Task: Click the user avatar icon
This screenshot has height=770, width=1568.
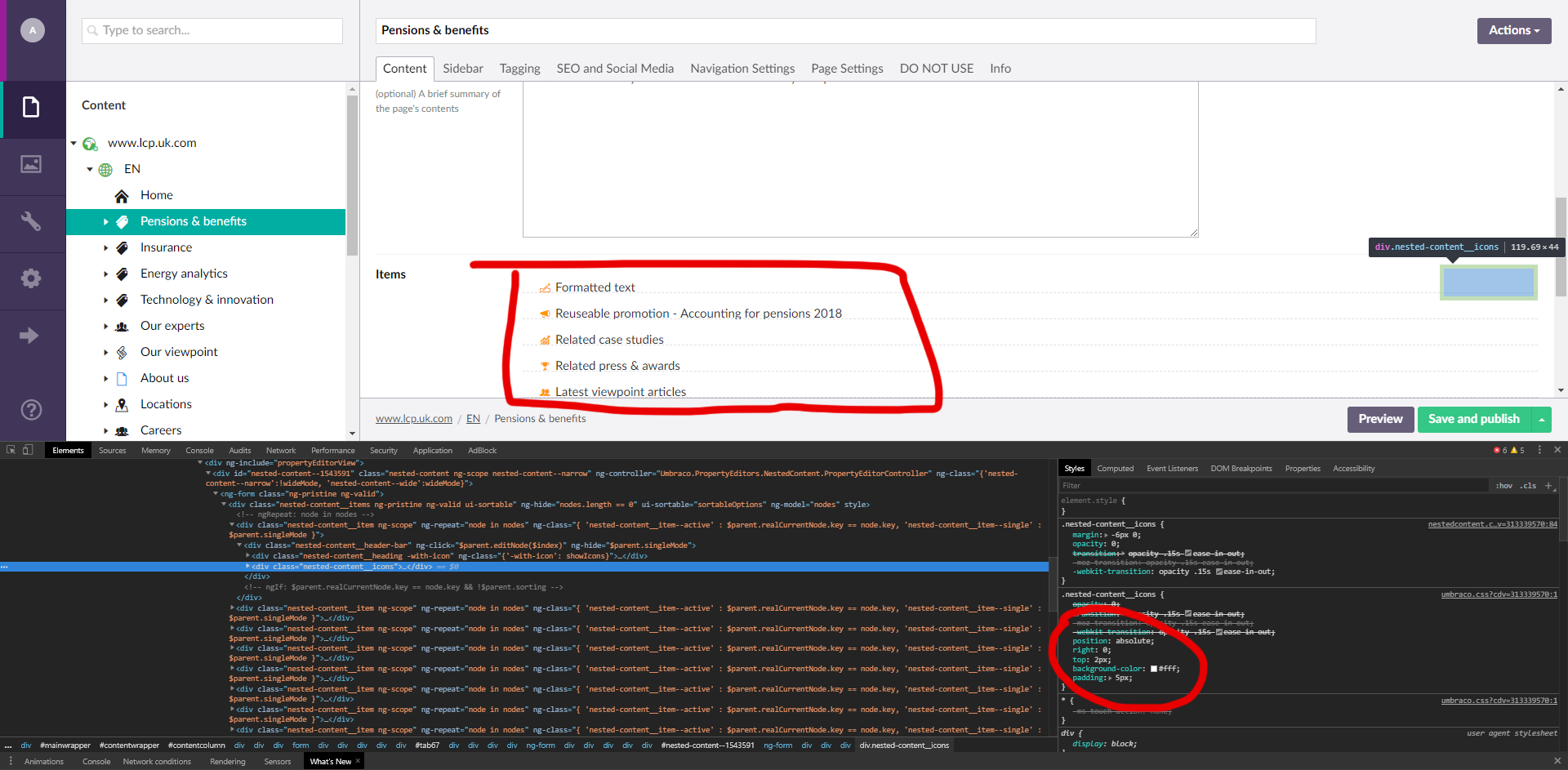Action: (33, 30)
